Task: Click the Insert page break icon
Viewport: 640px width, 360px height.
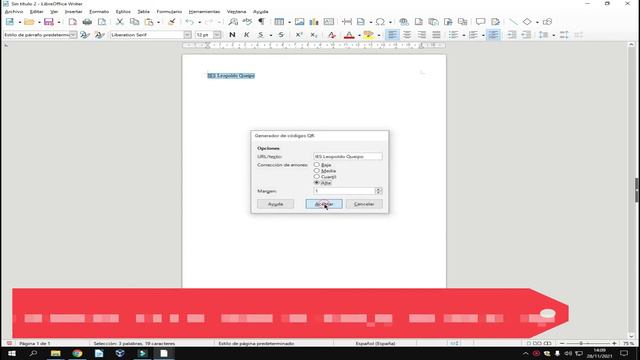Action: [x=347, y=22]
